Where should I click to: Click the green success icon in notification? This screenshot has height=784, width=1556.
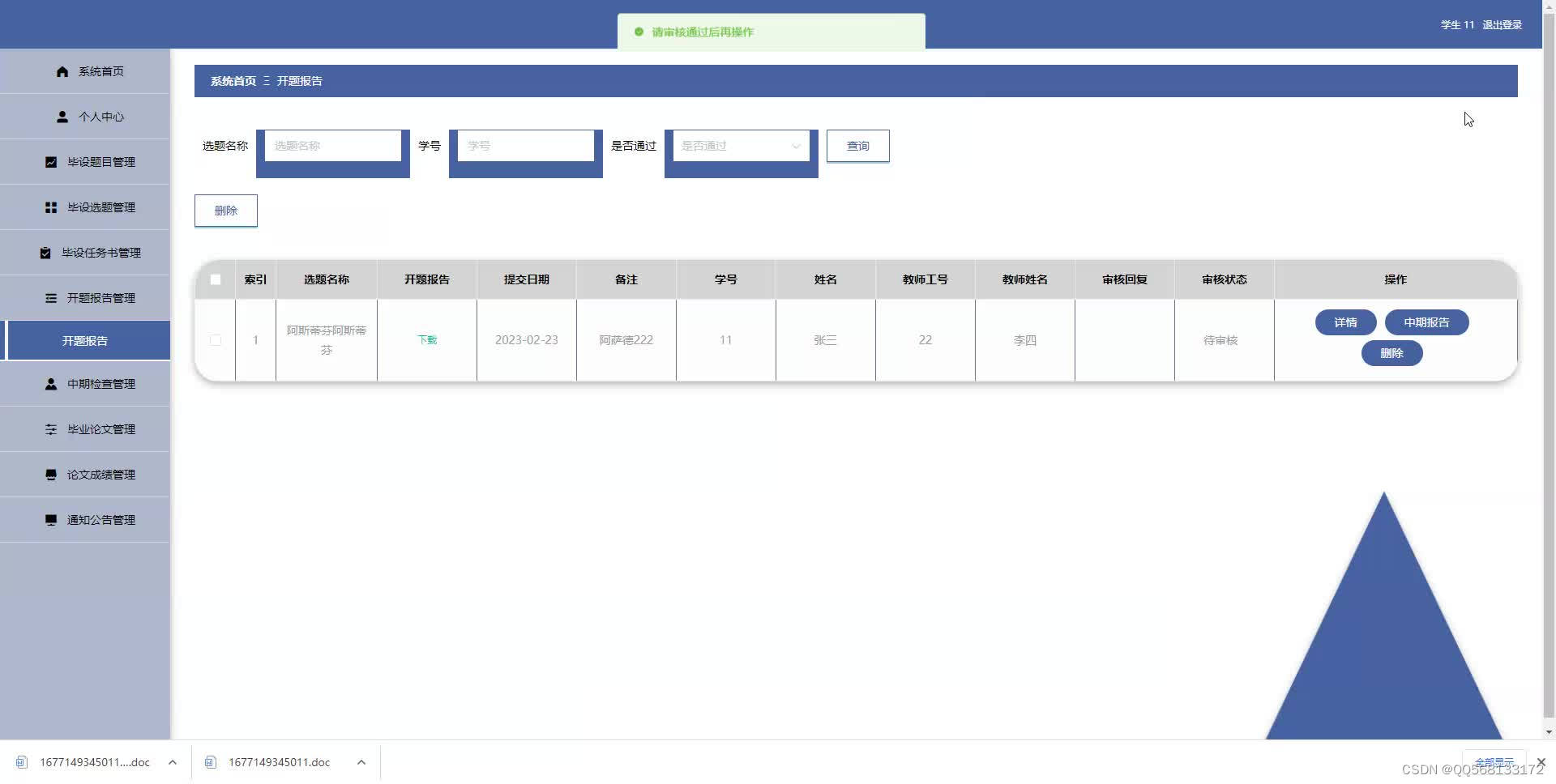click(x=639, y=32)
